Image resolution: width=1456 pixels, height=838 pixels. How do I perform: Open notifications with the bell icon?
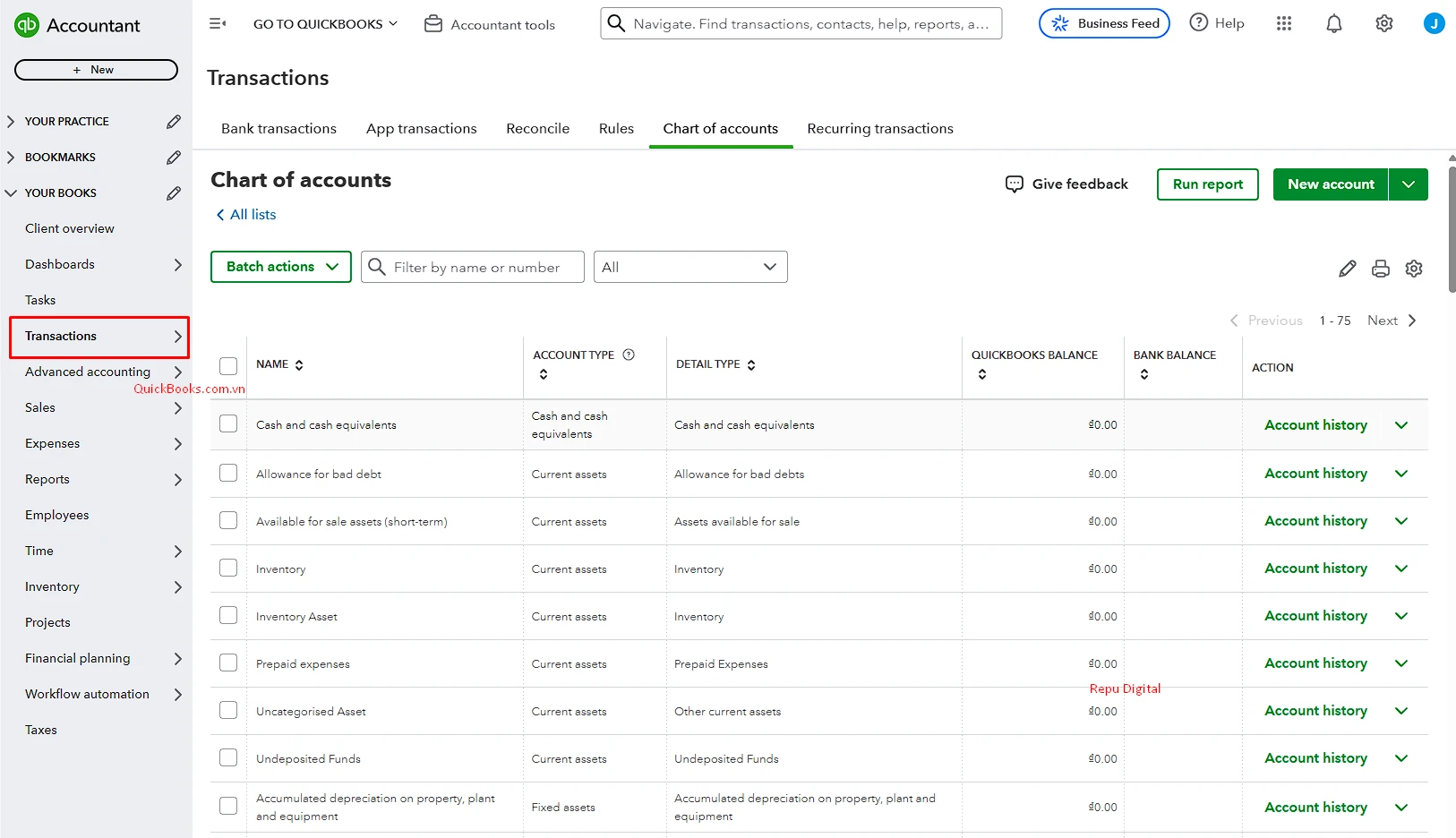pos(1333,23)
